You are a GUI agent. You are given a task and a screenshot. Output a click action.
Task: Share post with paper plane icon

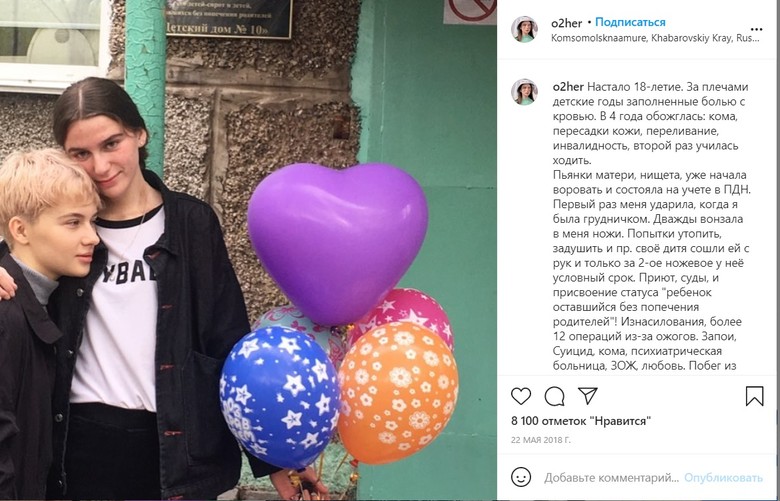[587, 396]
